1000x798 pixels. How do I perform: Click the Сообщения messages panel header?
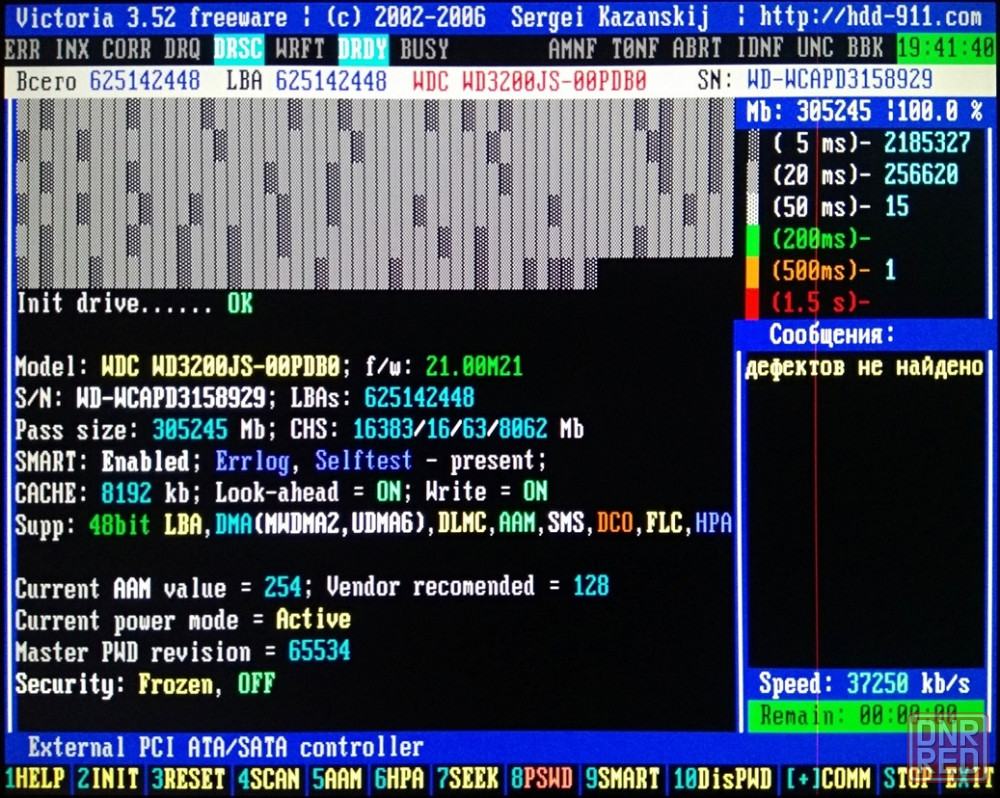click(x=832, y=334)
